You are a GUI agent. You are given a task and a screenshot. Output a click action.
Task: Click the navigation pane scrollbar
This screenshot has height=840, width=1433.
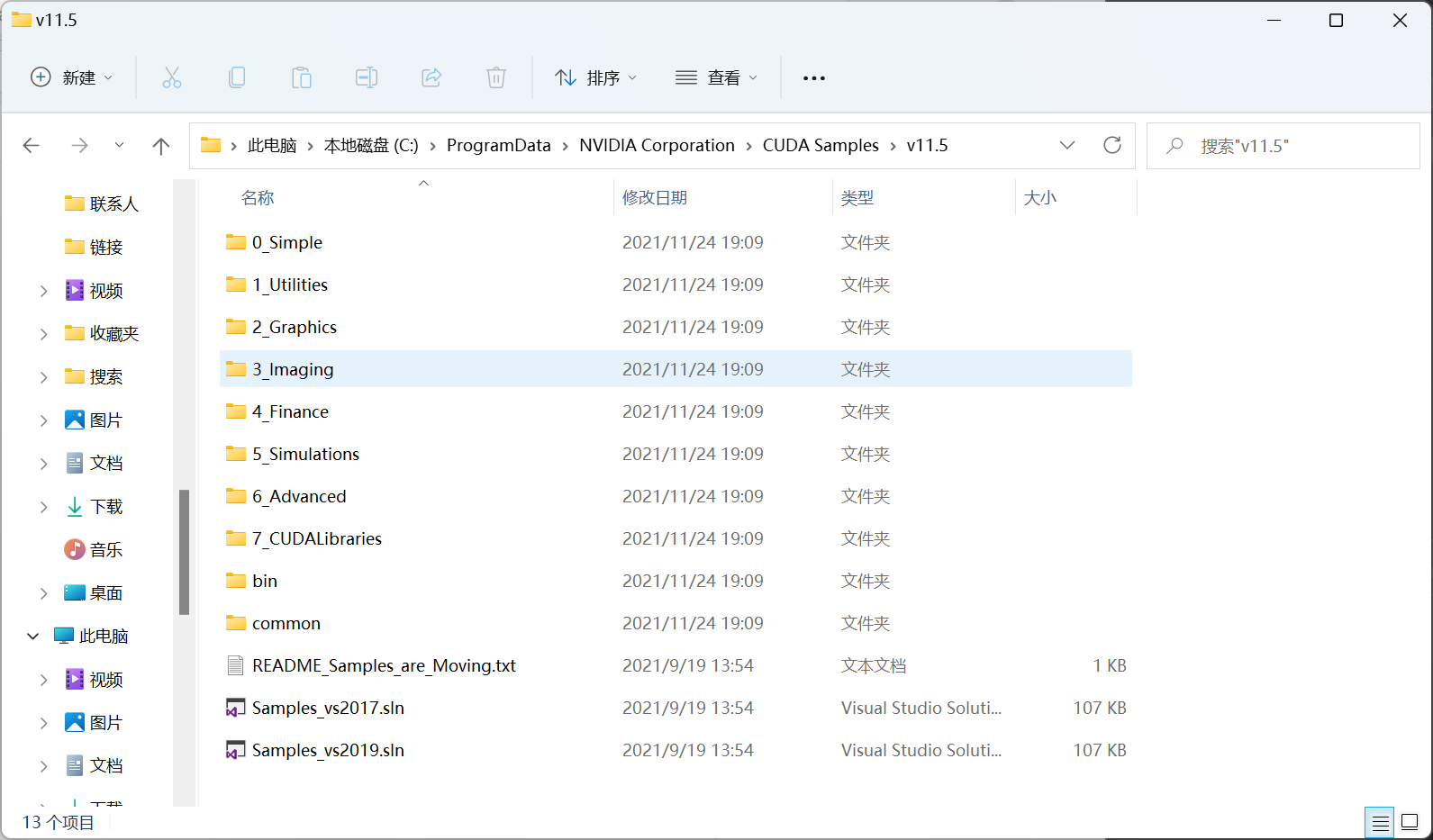184,552
